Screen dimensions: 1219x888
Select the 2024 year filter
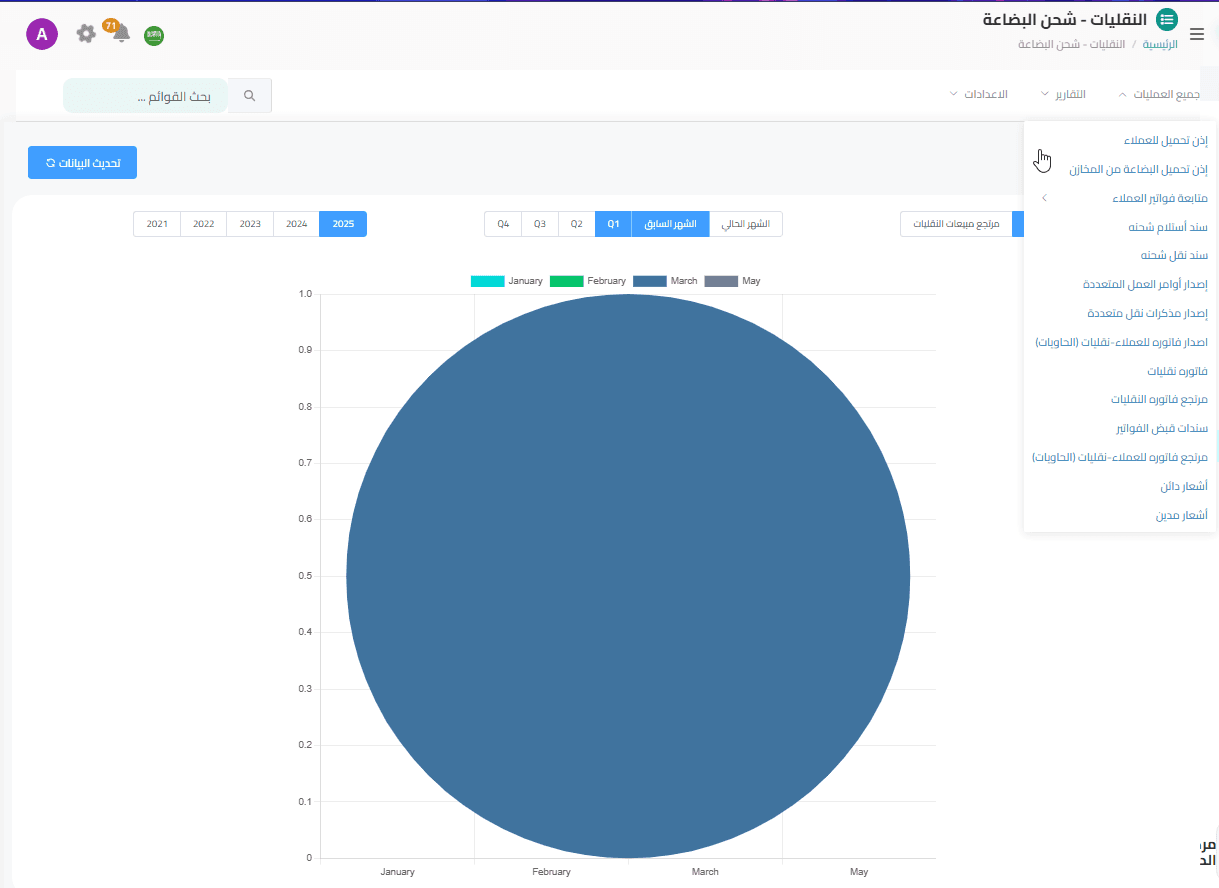(x=296, y=224)
